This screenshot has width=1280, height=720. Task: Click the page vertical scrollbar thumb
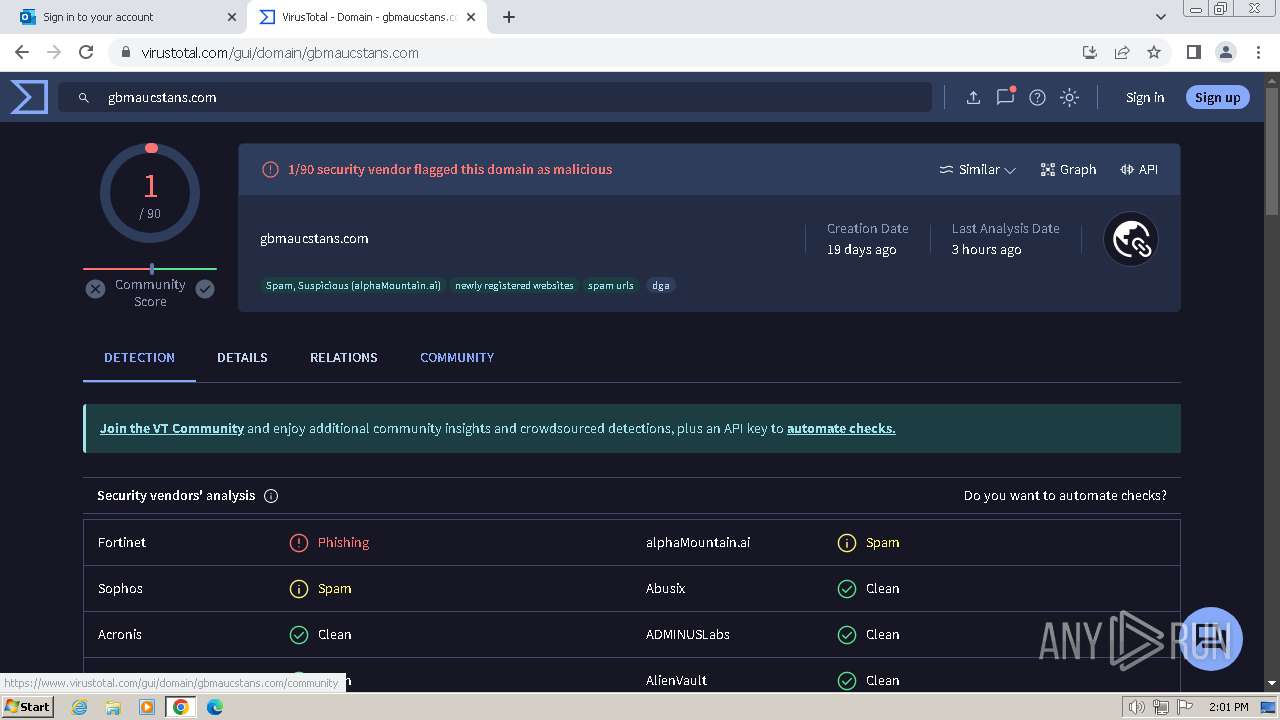(x=1272, y=150)
